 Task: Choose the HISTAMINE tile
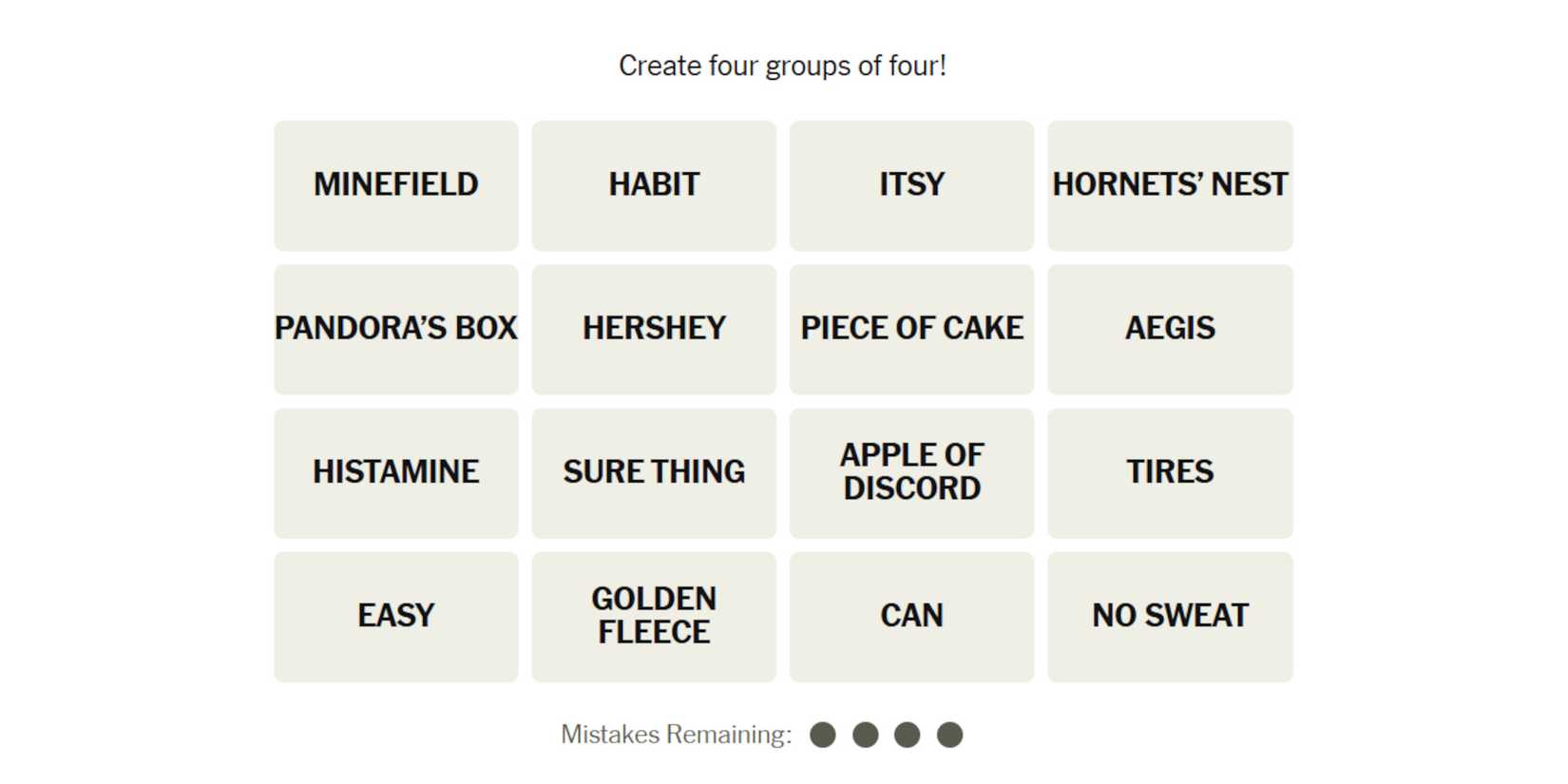pos(396,472)
